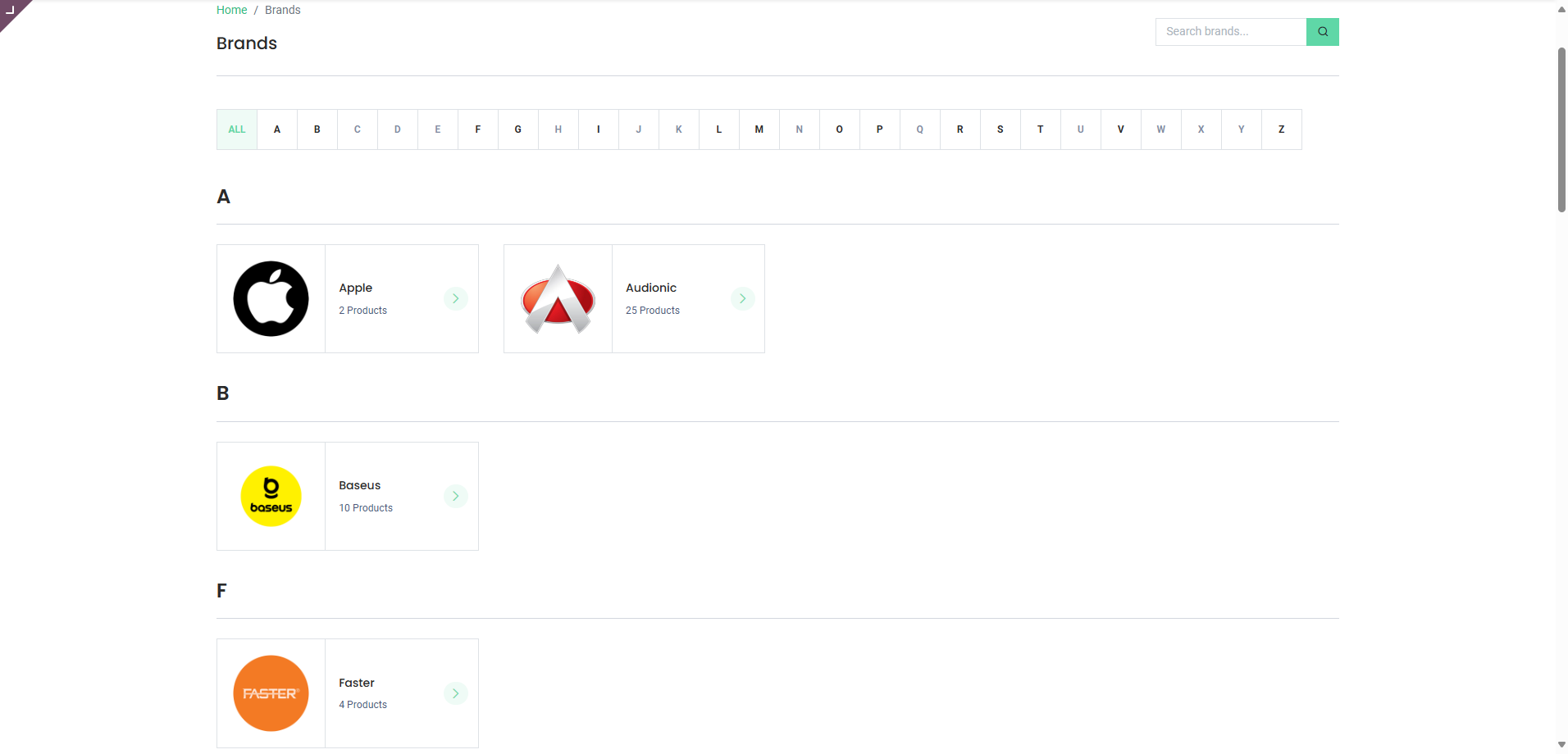This screenshot has height=754, width=1568.
Task: Filter brands by letter R
Action: [960, 129]
